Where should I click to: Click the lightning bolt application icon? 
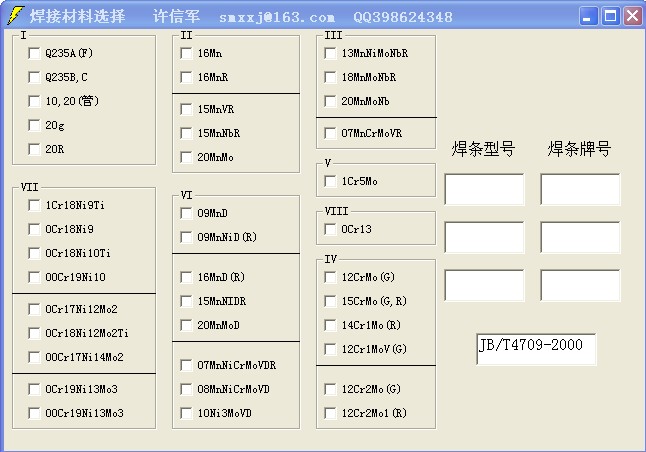coord(15,16)
